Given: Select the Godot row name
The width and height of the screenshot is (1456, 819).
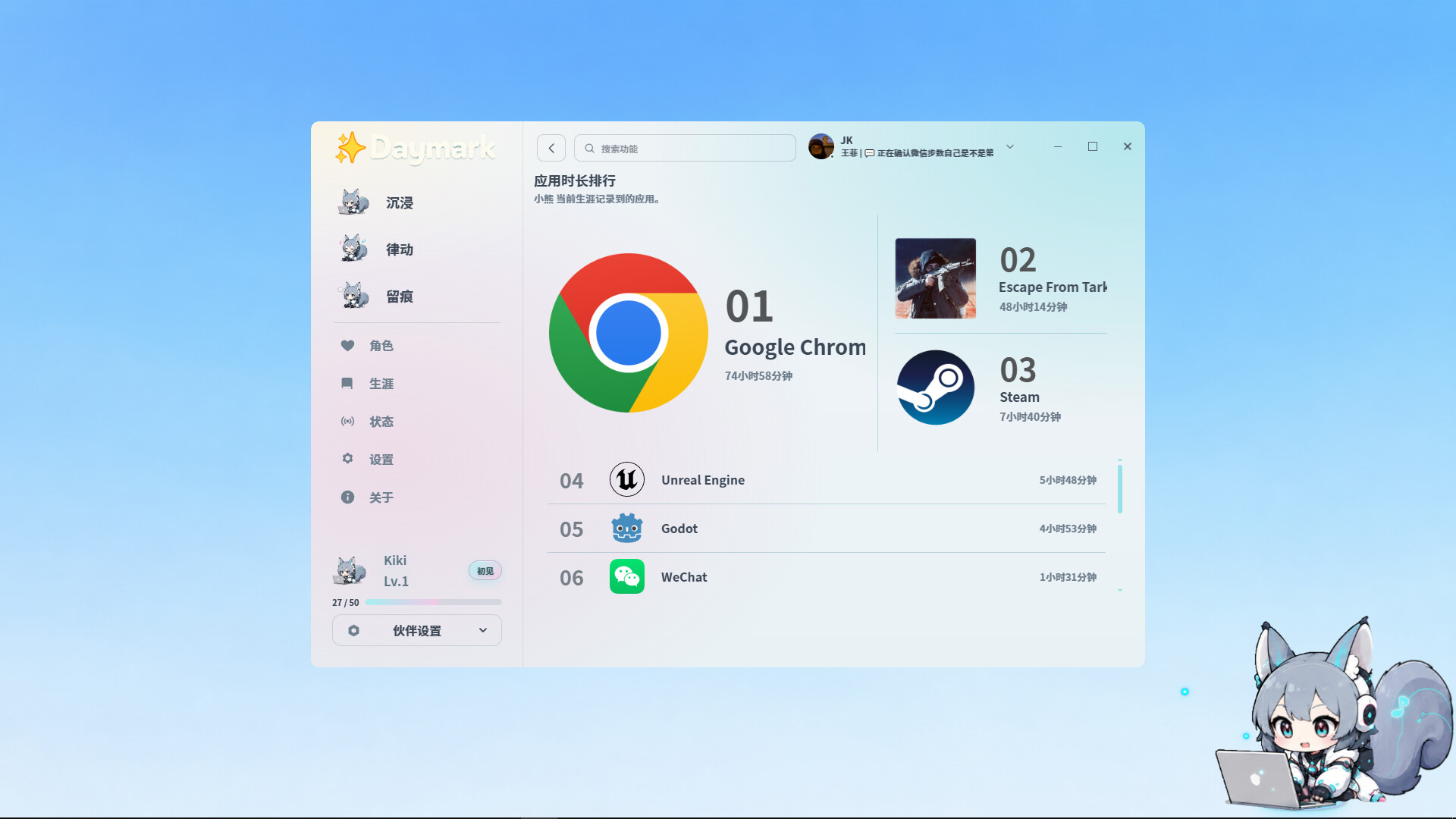Looking at the screenshot, I should 679,529.
